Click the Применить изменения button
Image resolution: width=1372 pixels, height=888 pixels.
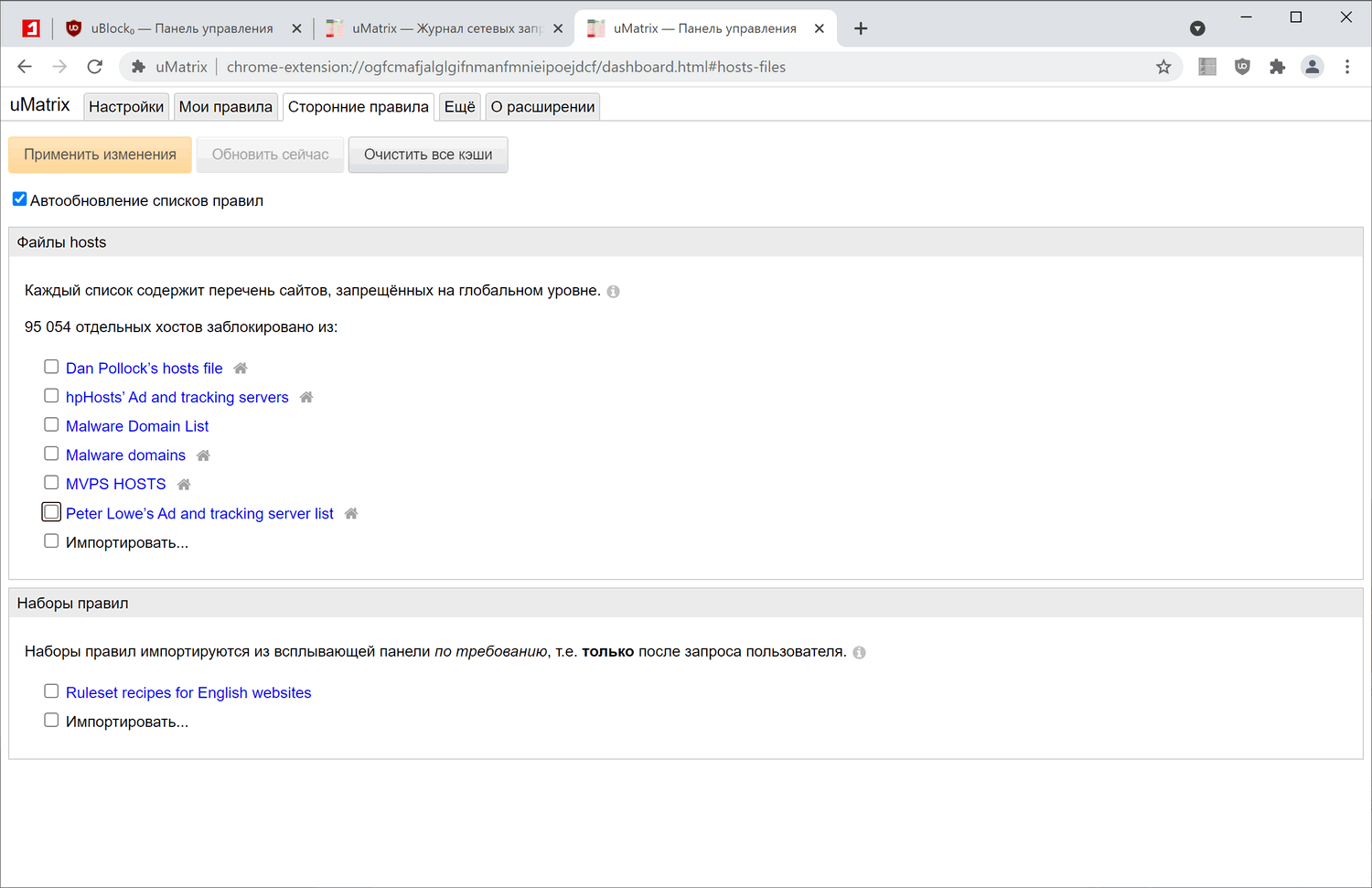coord(101,155)
